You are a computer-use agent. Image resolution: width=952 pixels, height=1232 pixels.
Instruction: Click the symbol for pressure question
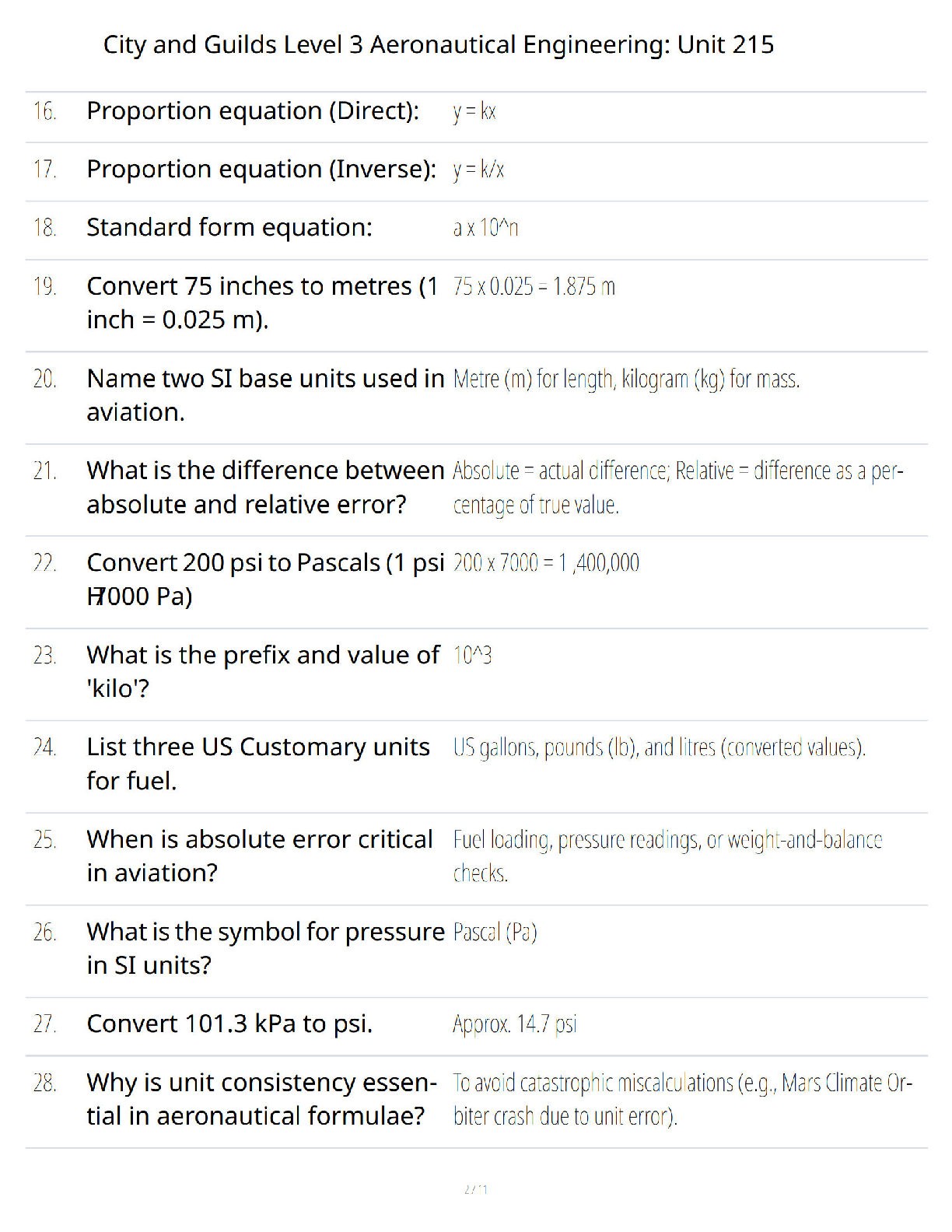(265, 948)
